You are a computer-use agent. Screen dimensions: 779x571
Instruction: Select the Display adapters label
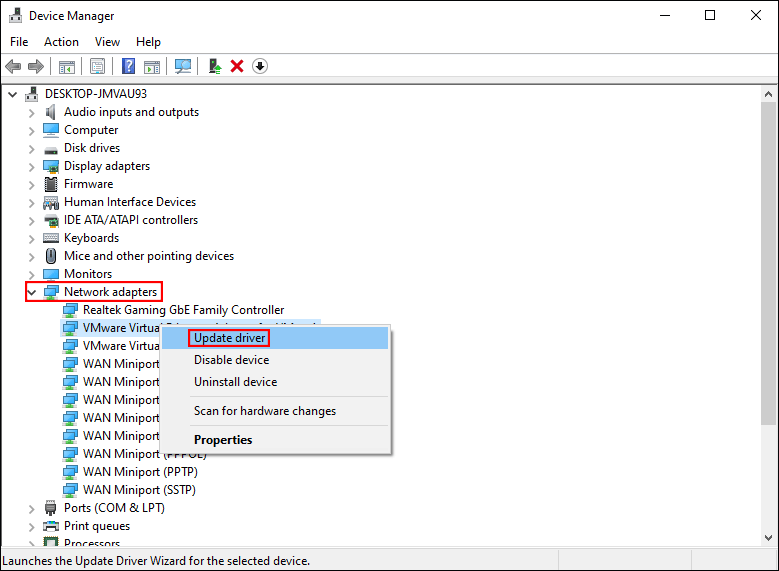point(107,166)
